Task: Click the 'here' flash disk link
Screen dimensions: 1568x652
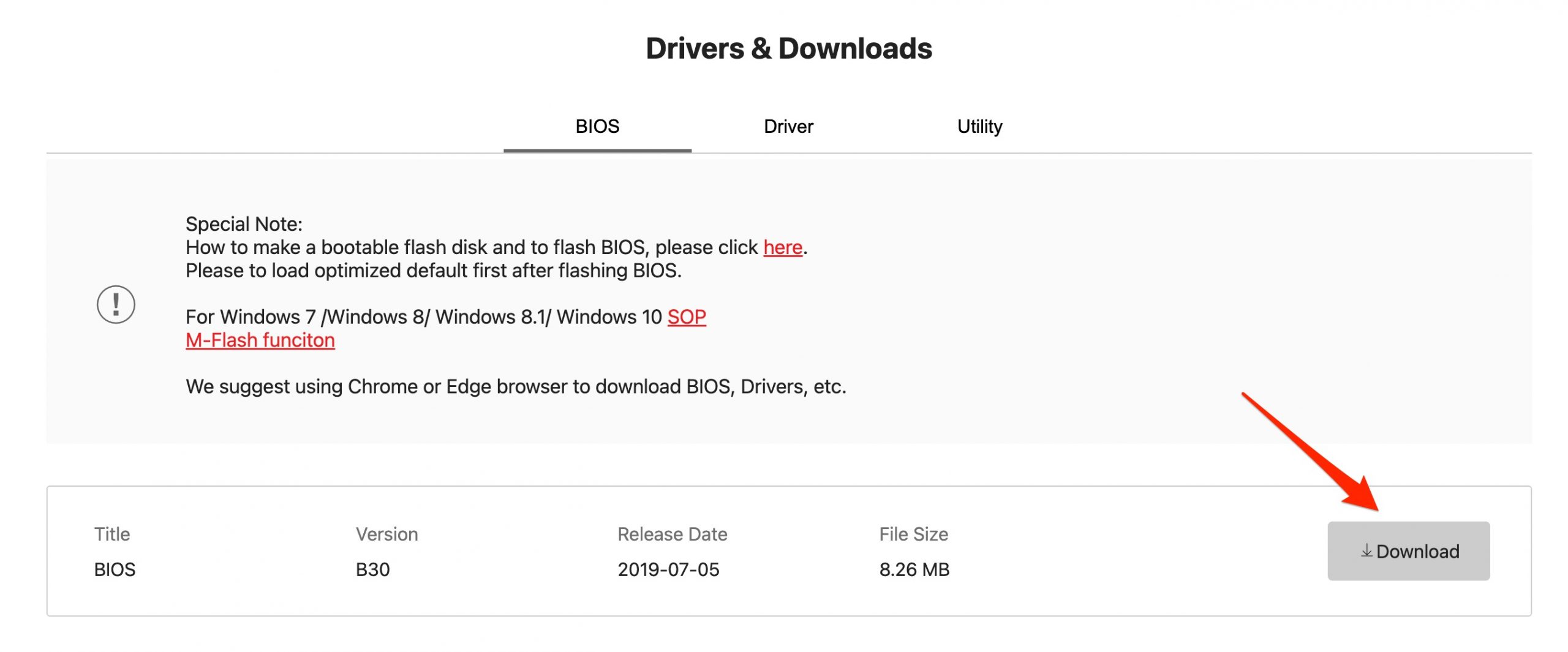Action: coord(783,247)
